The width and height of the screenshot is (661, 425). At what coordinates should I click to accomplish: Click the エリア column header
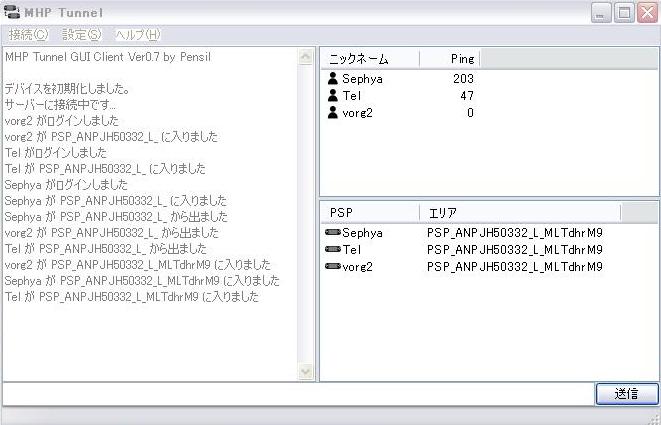point(520,213)
